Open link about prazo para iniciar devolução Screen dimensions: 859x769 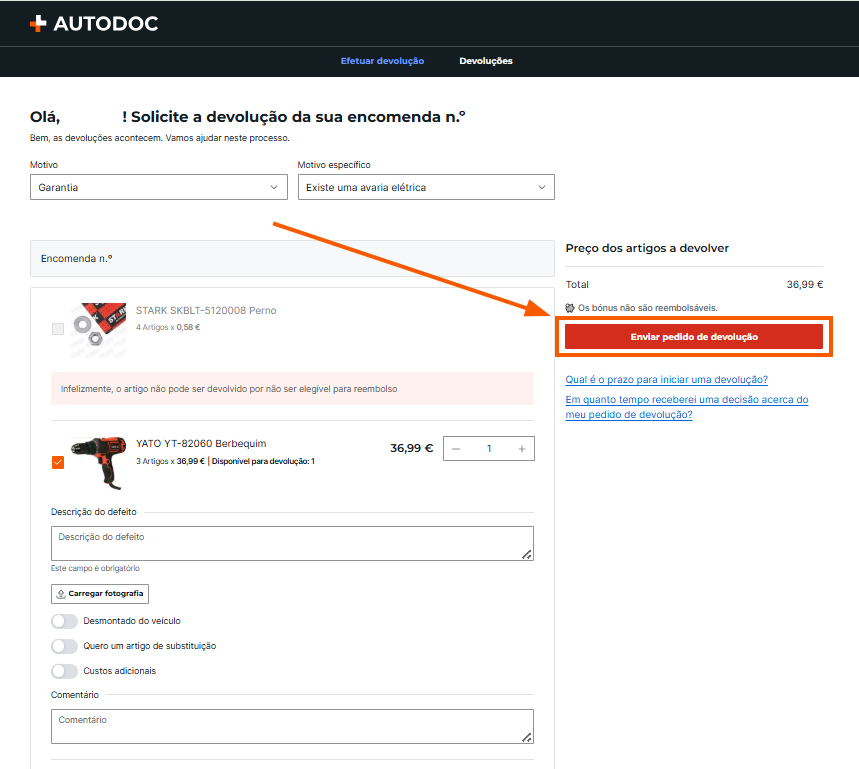[667, 380]
